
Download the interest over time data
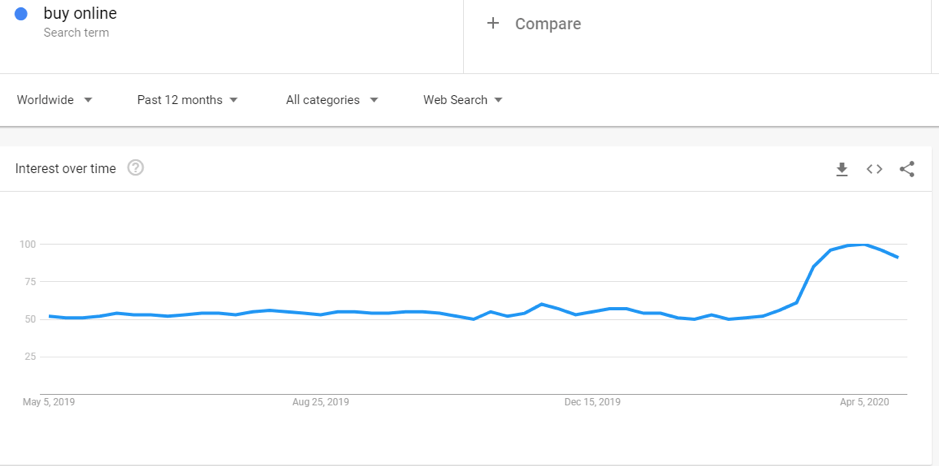842,170
